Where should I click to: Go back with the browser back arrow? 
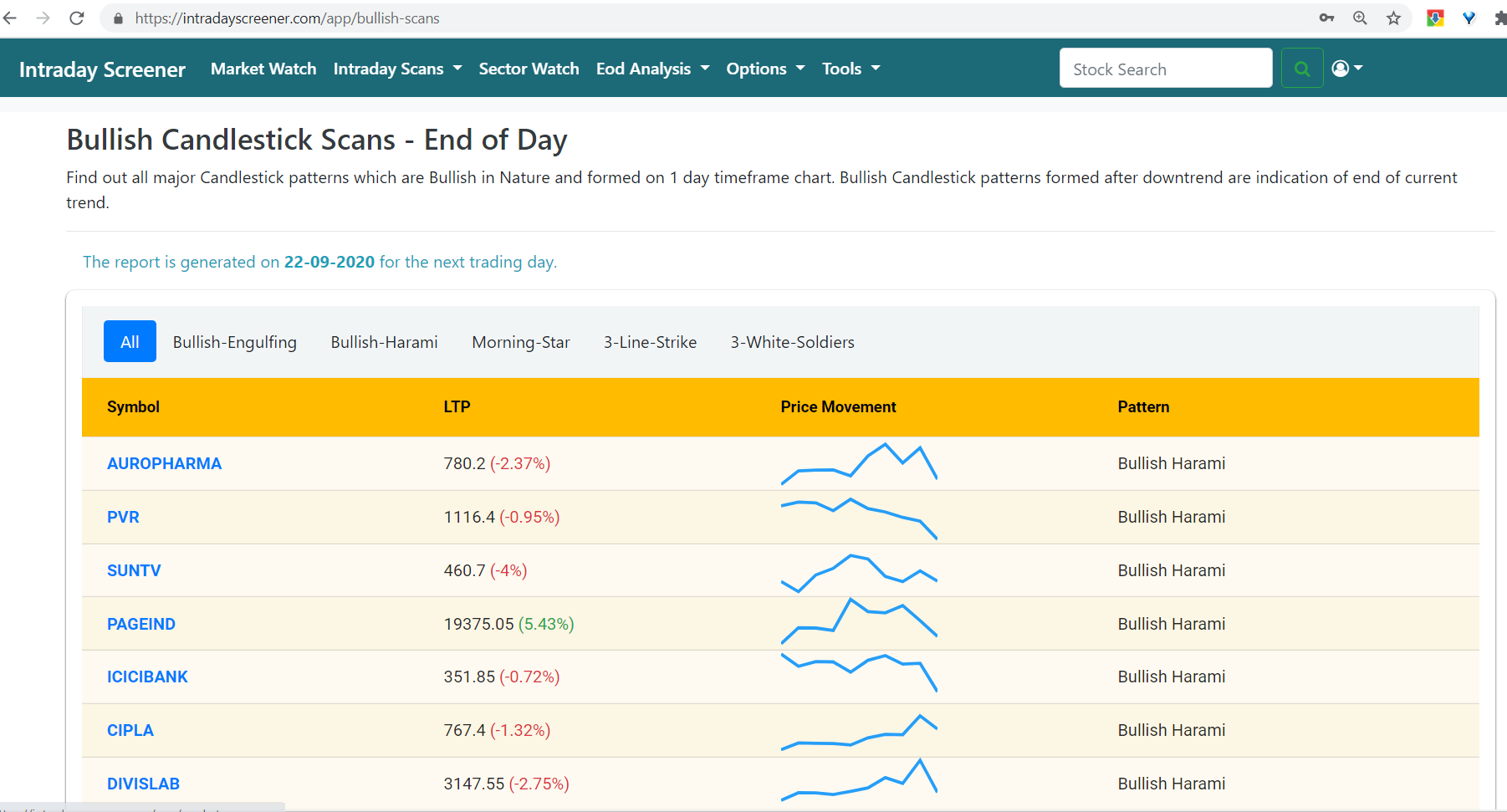click(10, 18)
